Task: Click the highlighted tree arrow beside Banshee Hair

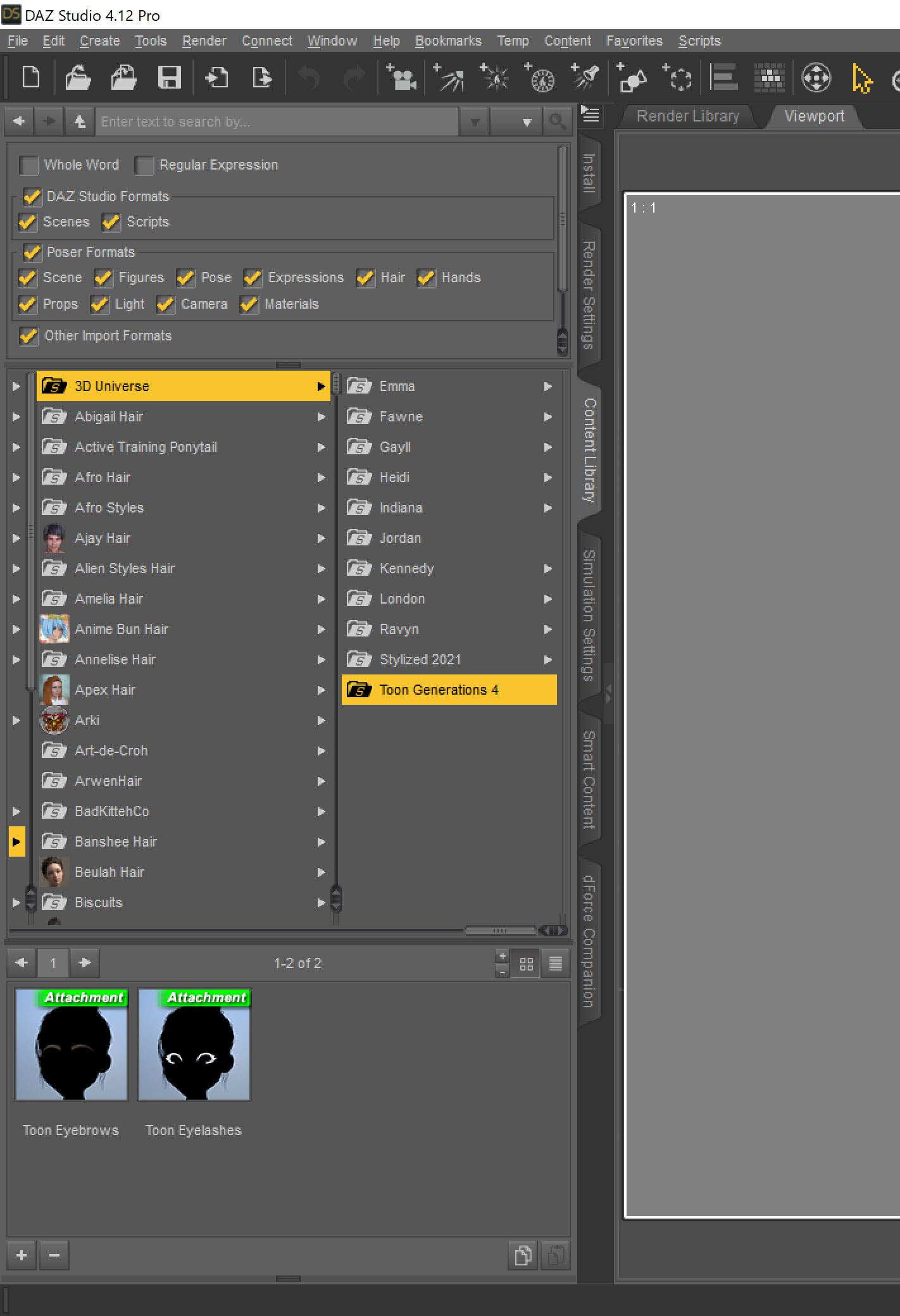Action: click(16, 842)
